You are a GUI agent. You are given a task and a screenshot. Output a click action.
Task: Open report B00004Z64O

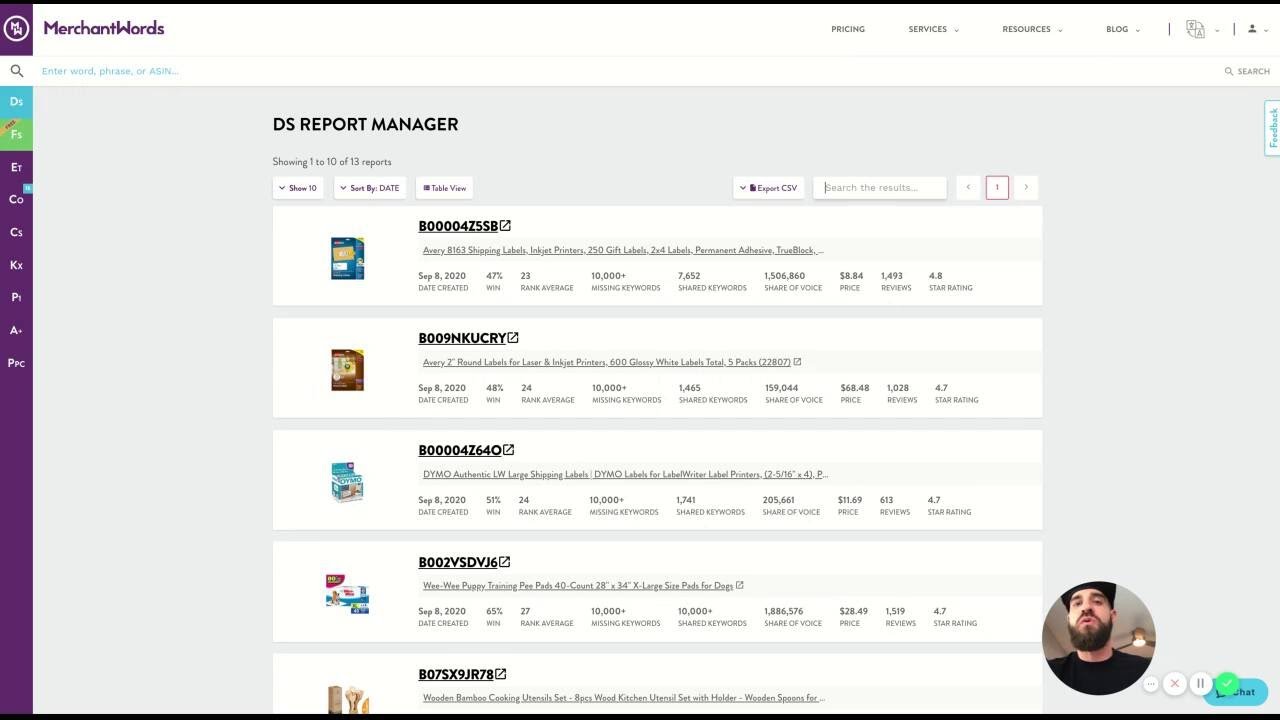pyautogui.click(x=460, y=450)
